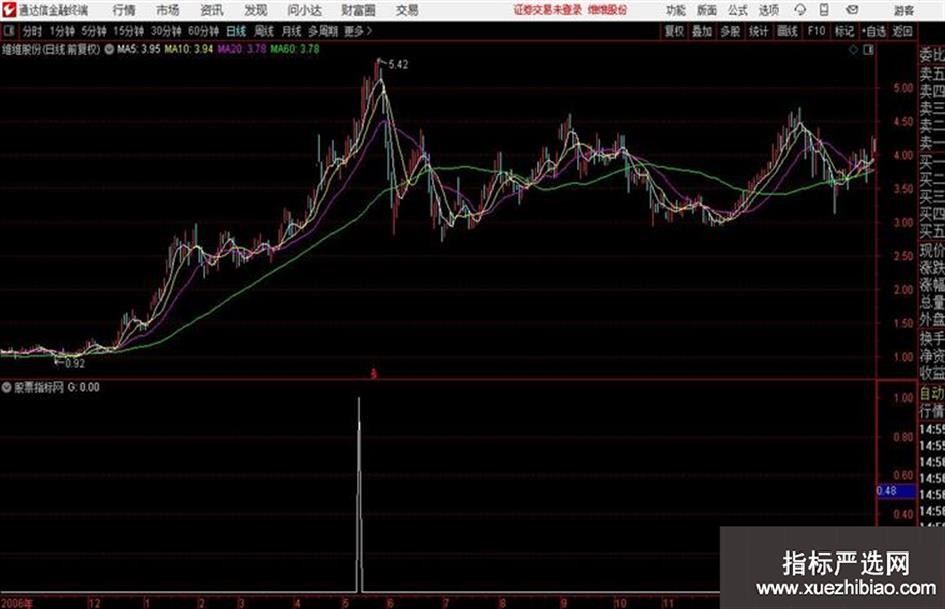Open the 功能 menu
This screenshot has width=945, height=609.
pyautogui.click(x=676, y=10)
